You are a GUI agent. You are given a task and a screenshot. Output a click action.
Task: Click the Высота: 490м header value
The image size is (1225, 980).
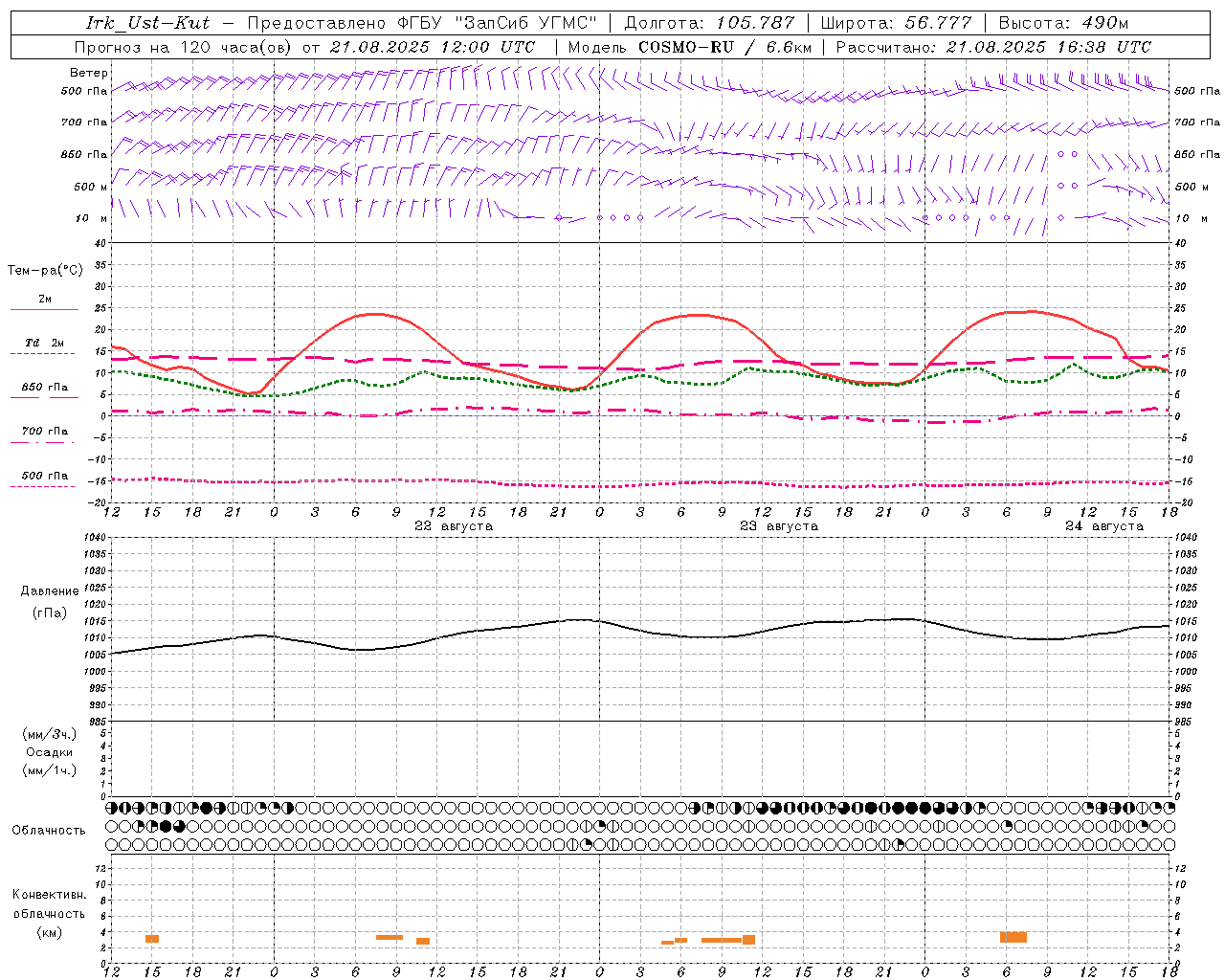tap(1063, 23)
